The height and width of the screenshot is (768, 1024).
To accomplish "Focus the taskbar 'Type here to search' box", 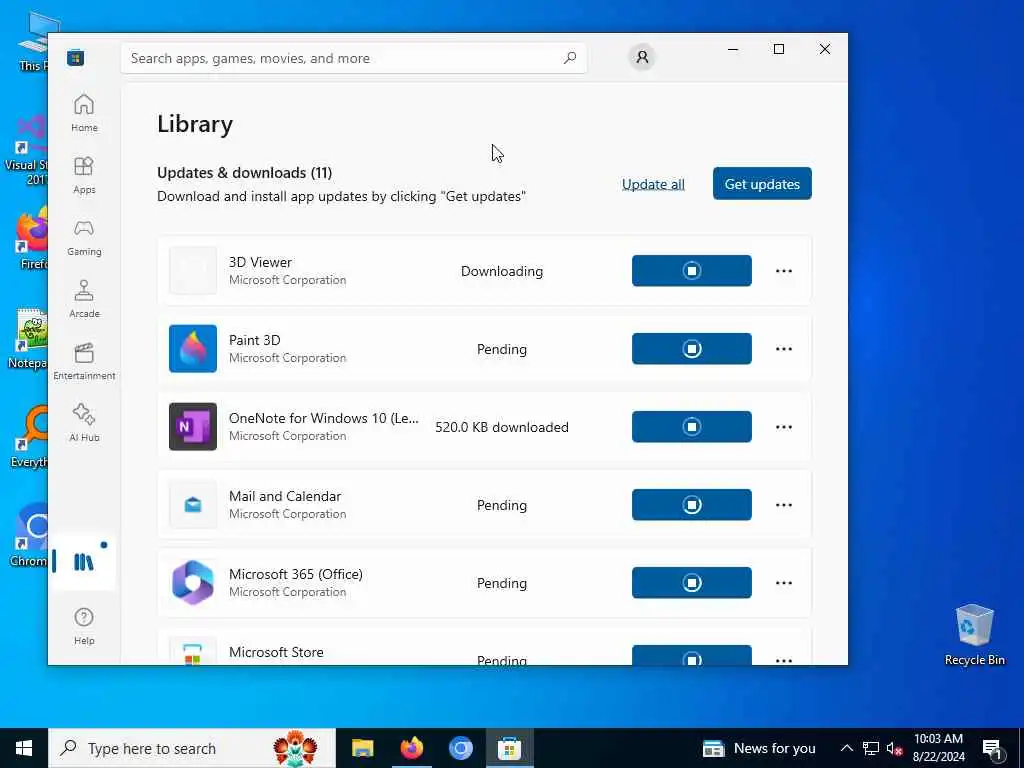I will (192, 748).
